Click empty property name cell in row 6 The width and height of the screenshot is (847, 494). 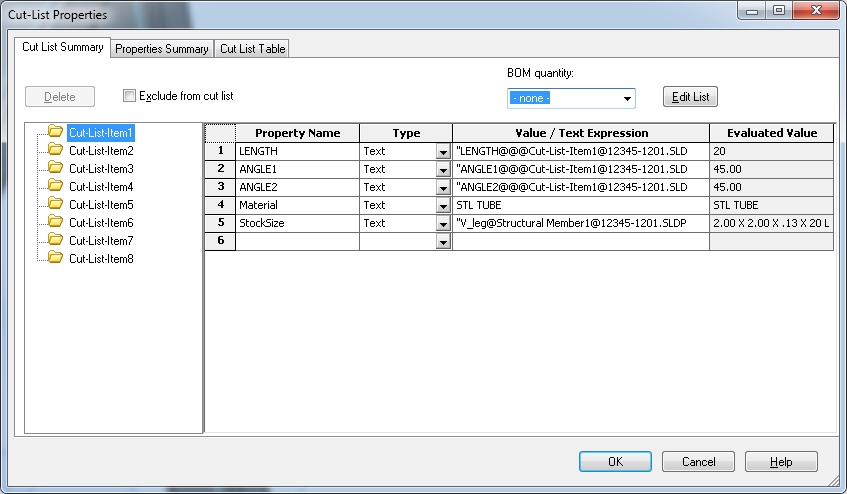pos(297,241)
